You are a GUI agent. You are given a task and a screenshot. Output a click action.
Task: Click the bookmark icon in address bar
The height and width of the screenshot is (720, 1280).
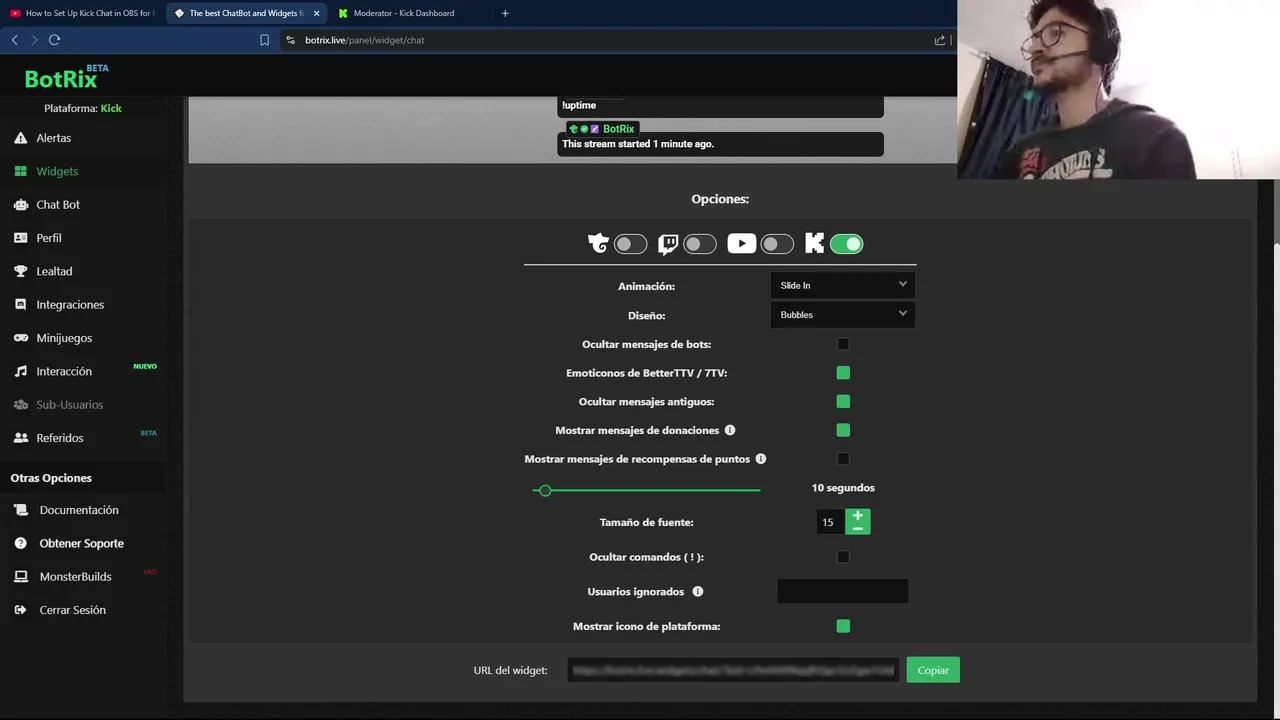pos(264,40)
